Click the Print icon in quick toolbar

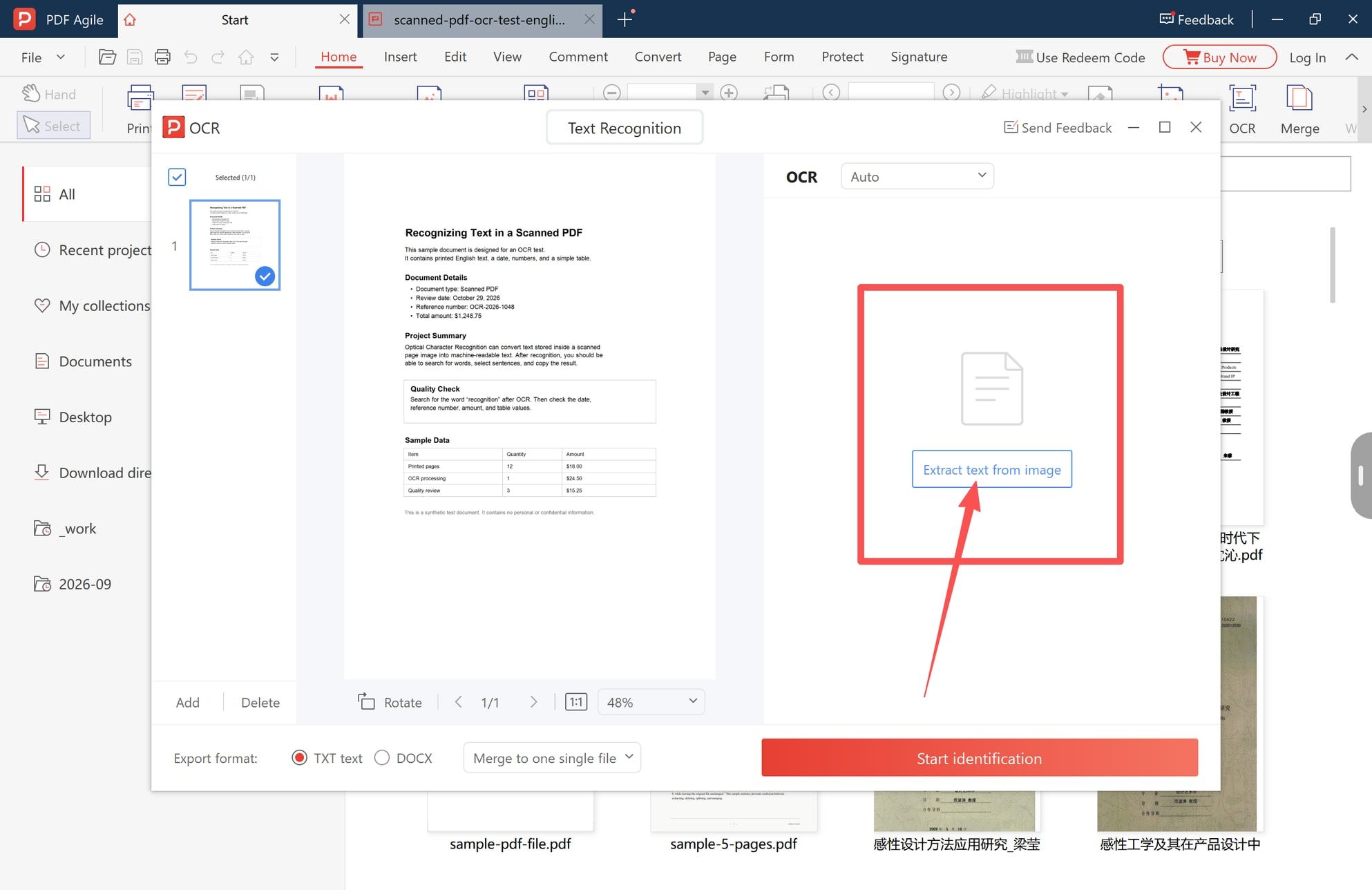[162, 57]
